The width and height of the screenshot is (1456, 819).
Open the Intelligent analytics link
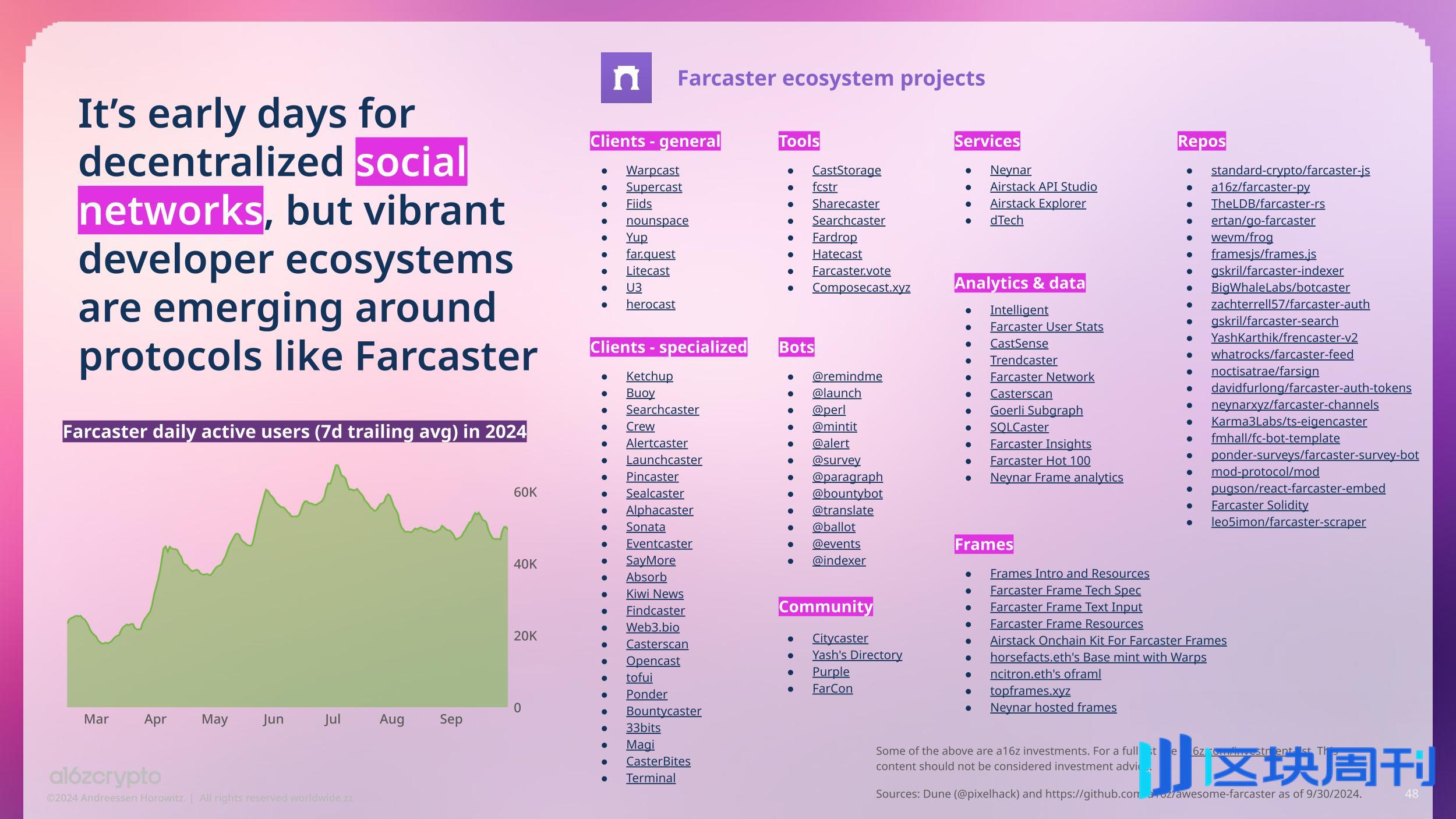tap(1019, 310)
